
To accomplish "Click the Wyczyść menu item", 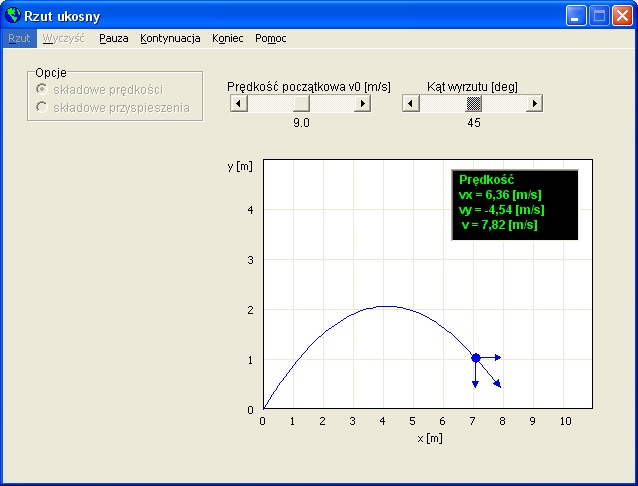I will click(64, 38).
